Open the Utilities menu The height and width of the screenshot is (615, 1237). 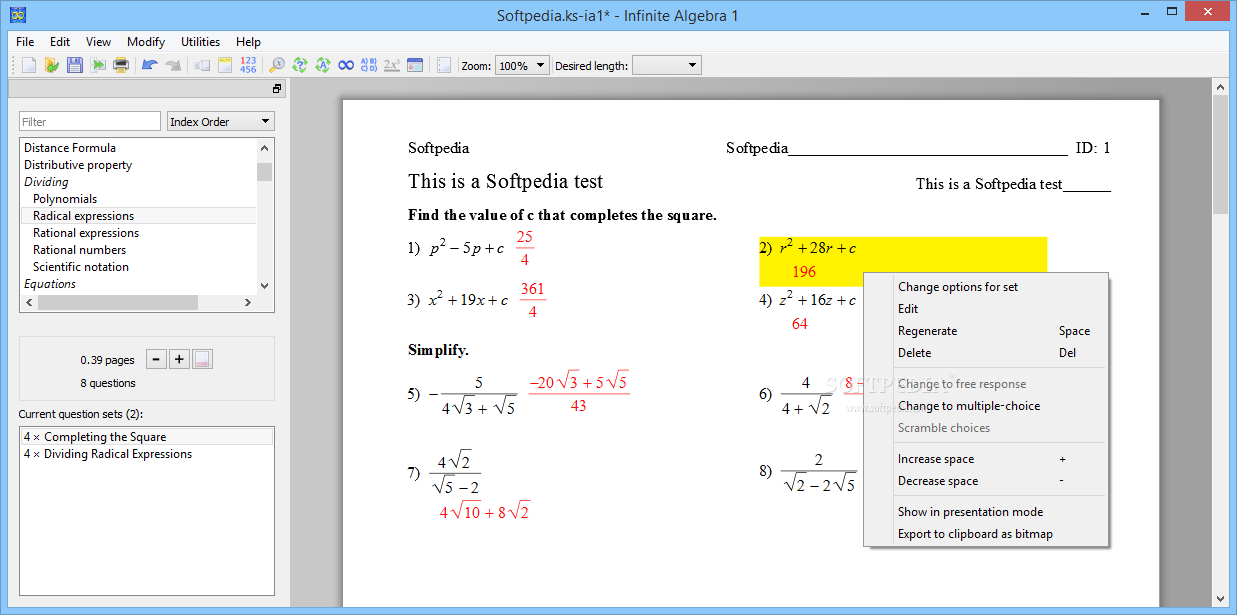click(x=200, y=42)
